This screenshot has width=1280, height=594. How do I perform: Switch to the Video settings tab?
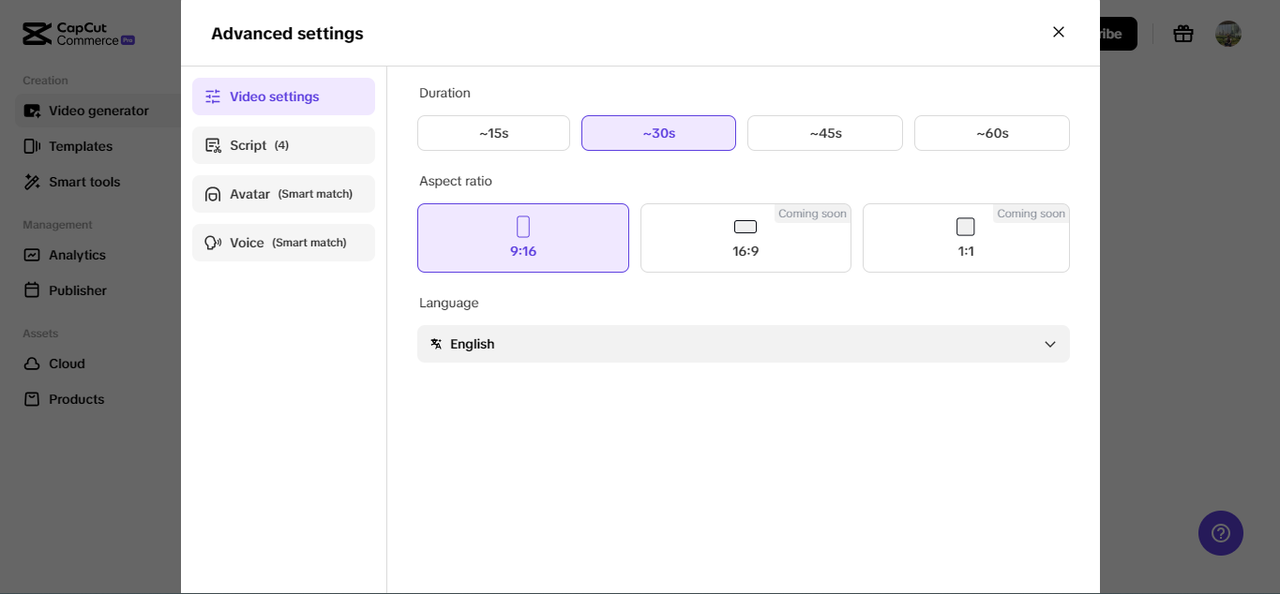pos(284,97)
